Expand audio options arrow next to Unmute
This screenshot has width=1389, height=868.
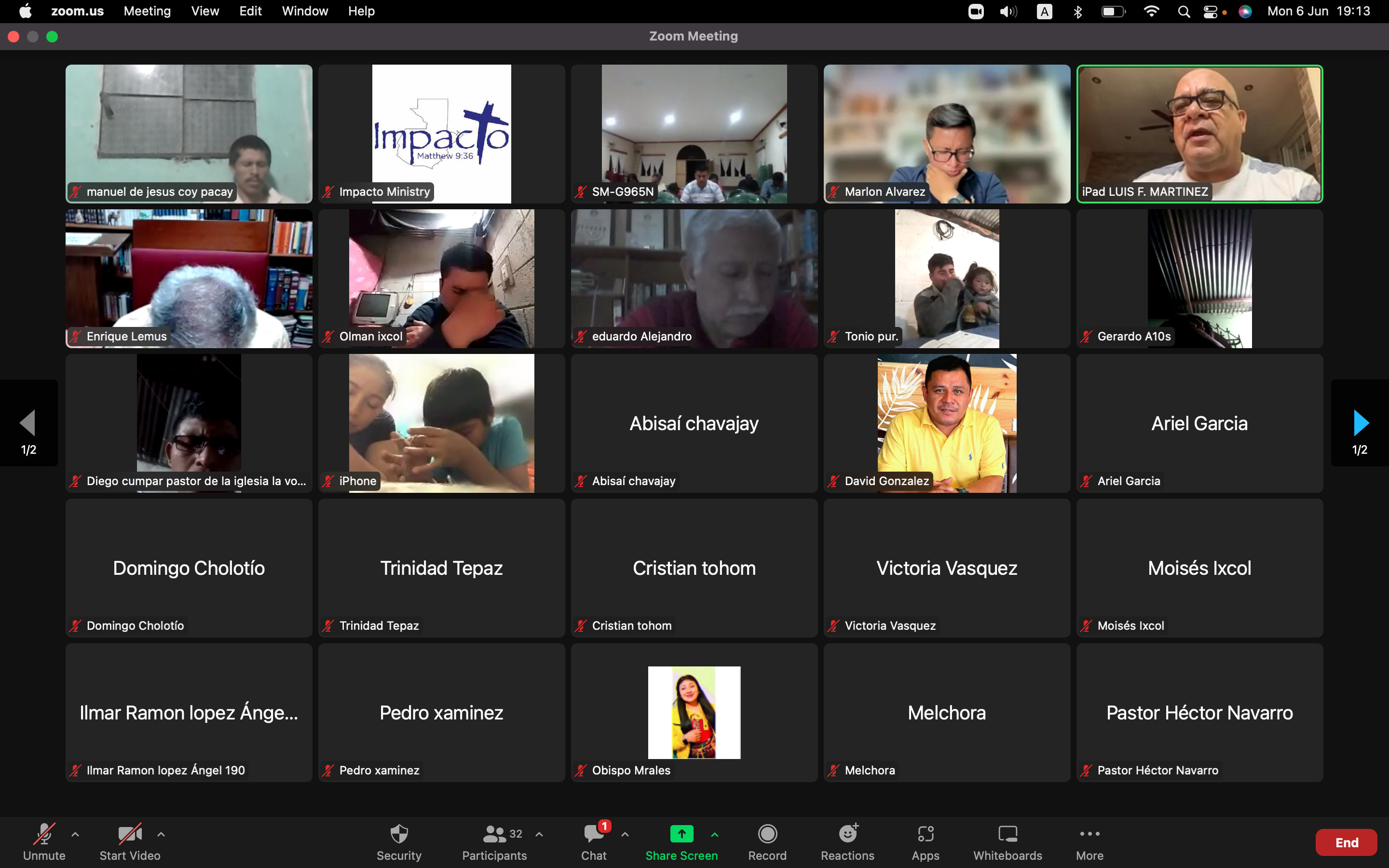(75, 834)
